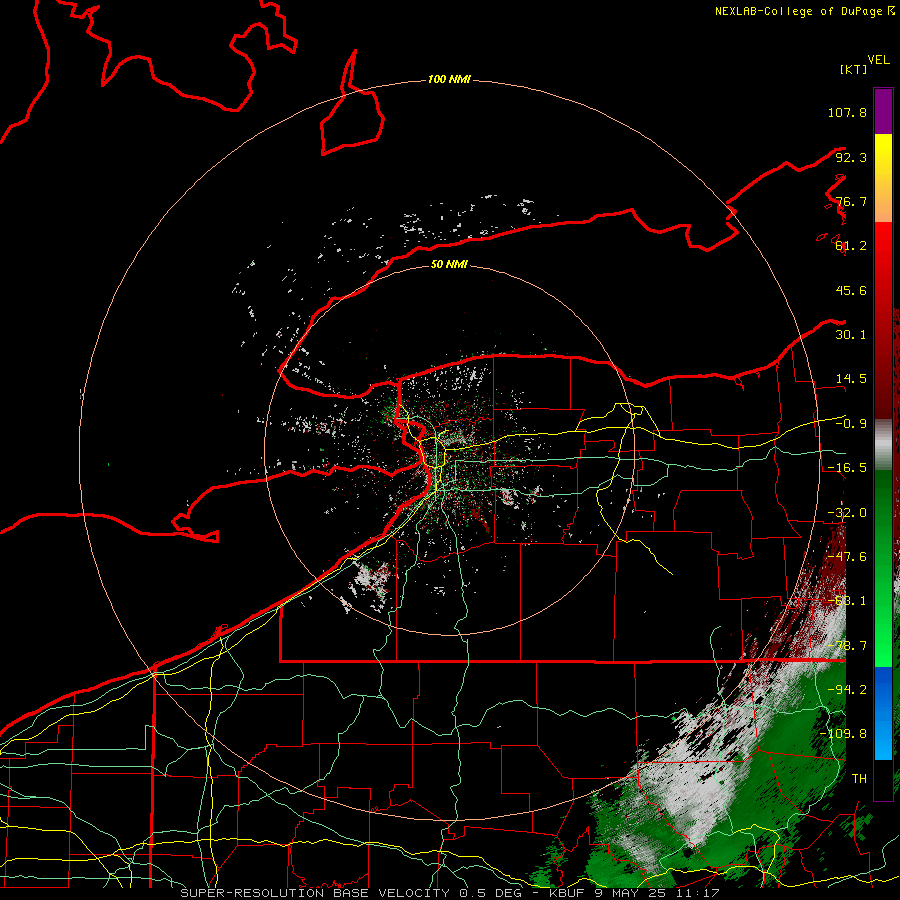
Task: Click the green inbound color bar segment
Action: tap(883, 568)
